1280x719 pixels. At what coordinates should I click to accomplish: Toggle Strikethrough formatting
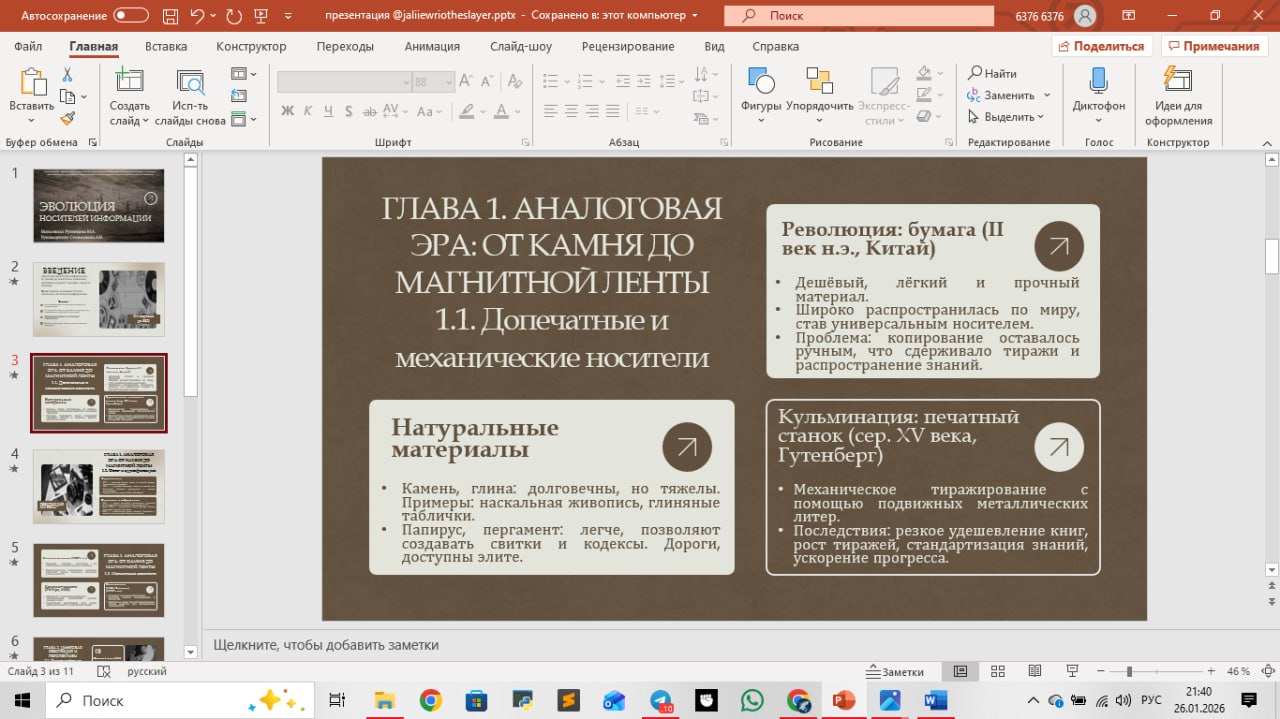[x=369, y=111]
